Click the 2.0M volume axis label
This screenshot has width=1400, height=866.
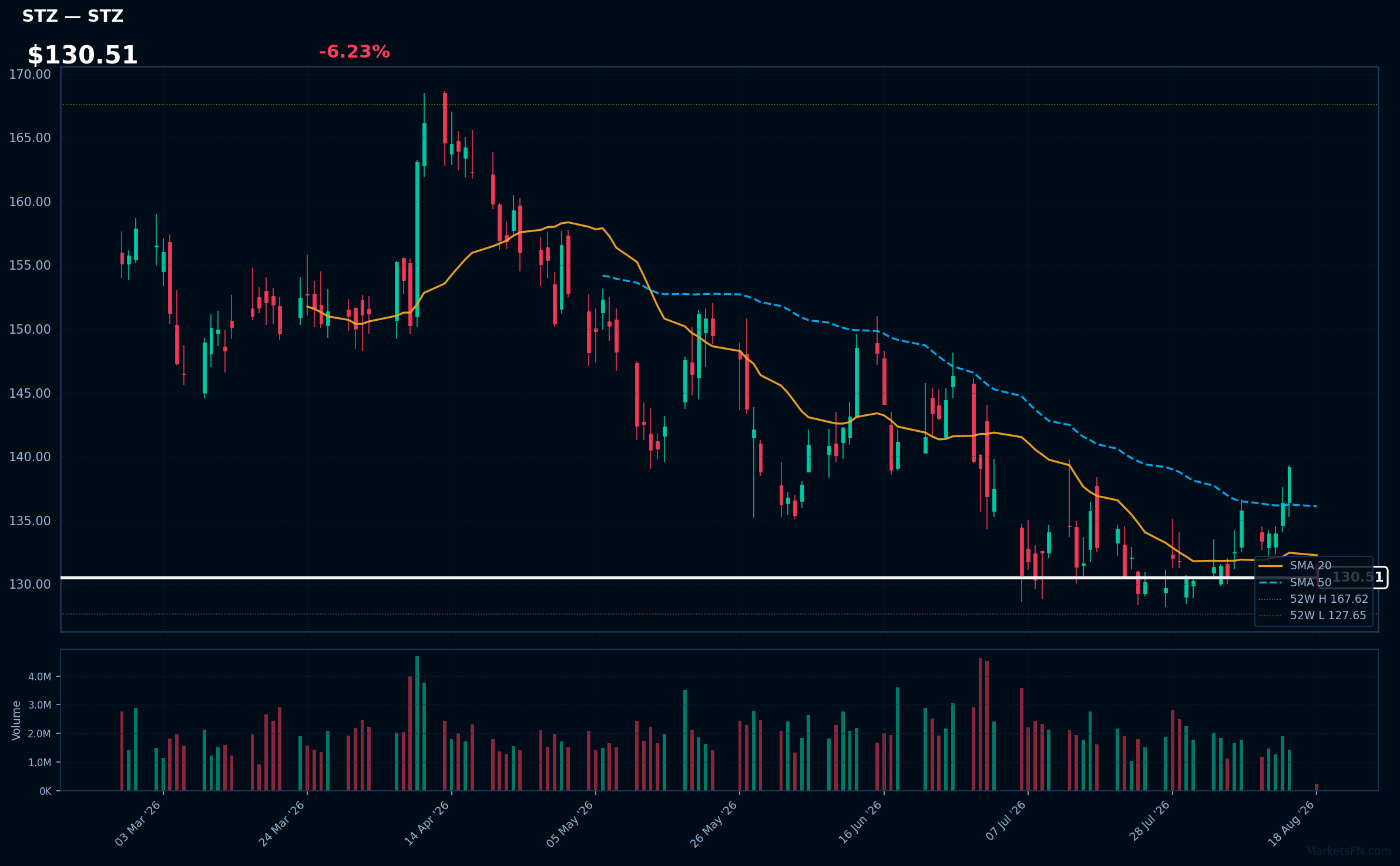click(x=40, y=734)
